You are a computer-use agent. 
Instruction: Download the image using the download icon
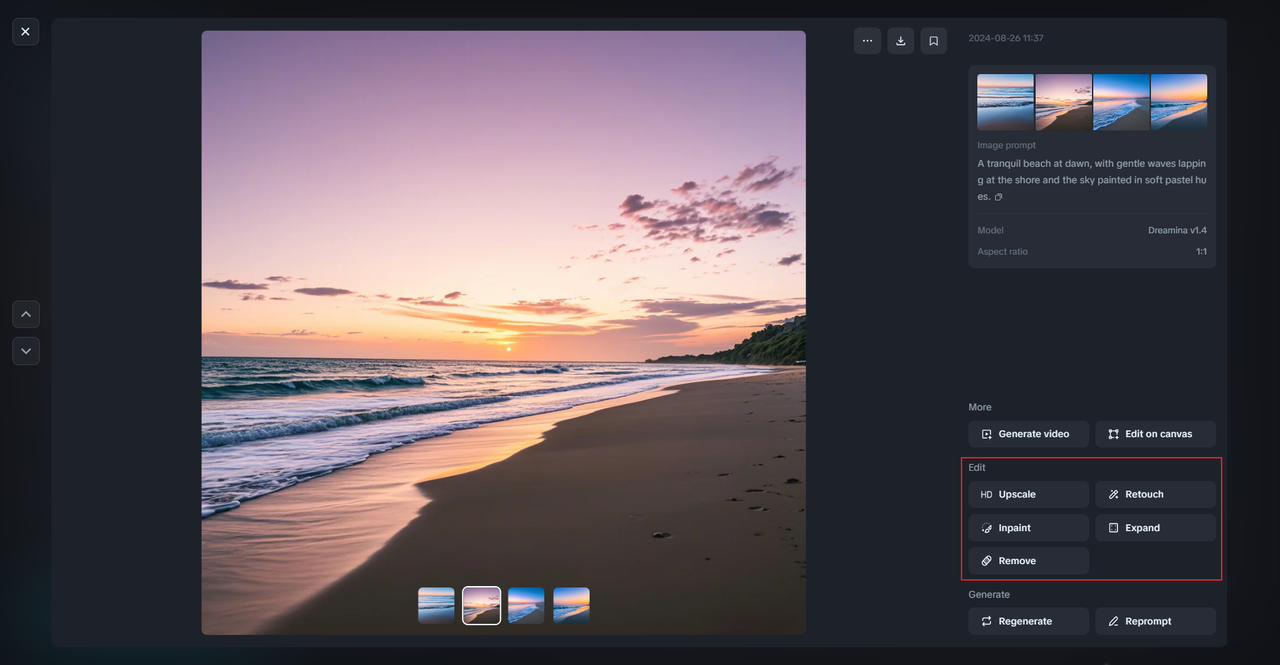click(x=900, y=41)
